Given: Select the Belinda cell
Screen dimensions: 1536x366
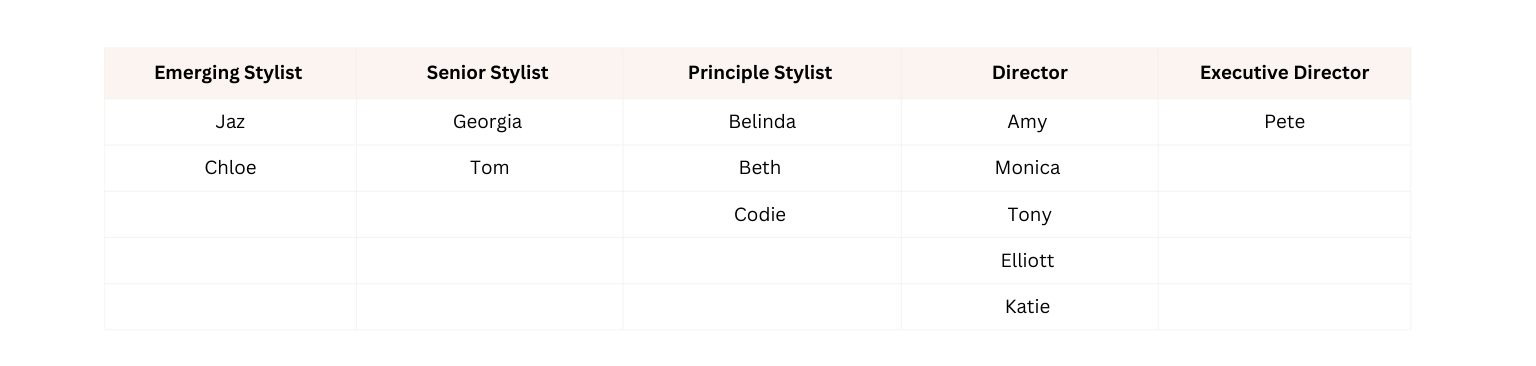Looking at the screenshot, I should pyautogui.click(x=761, y=122).
